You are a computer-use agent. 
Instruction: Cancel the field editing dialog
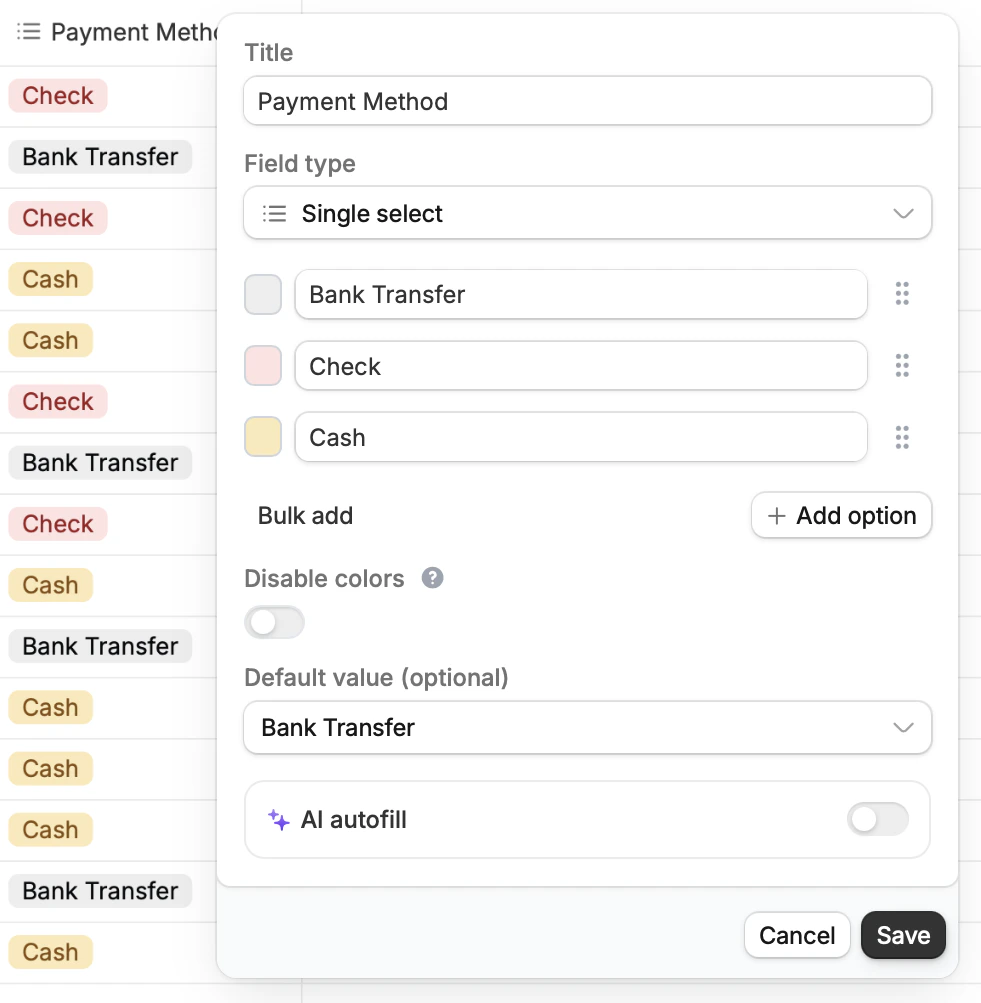(797, 935)
